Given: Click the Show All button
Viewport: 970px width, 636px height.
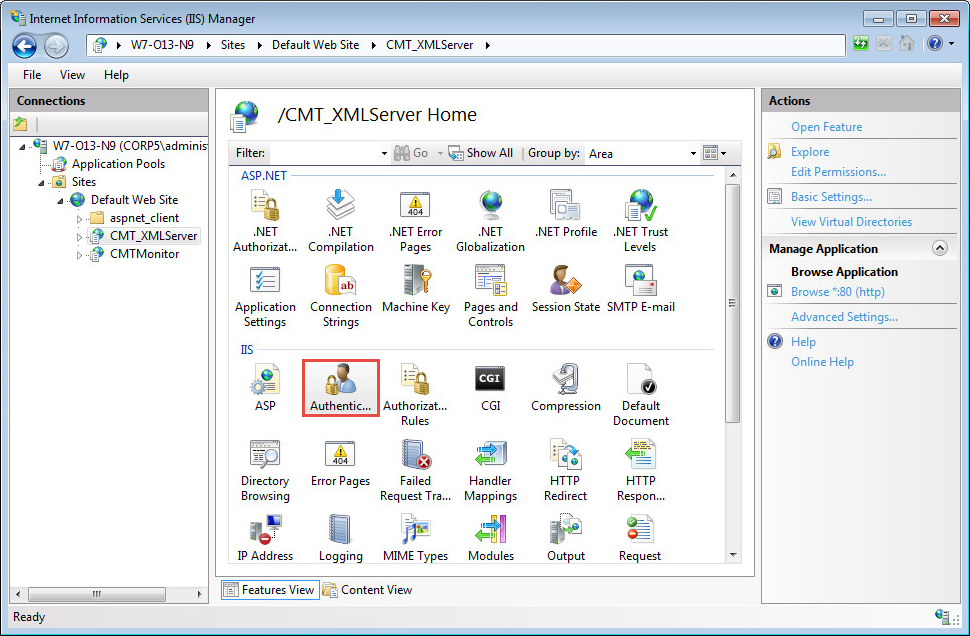Looking at the screenshot, I should tap(481, 153).
